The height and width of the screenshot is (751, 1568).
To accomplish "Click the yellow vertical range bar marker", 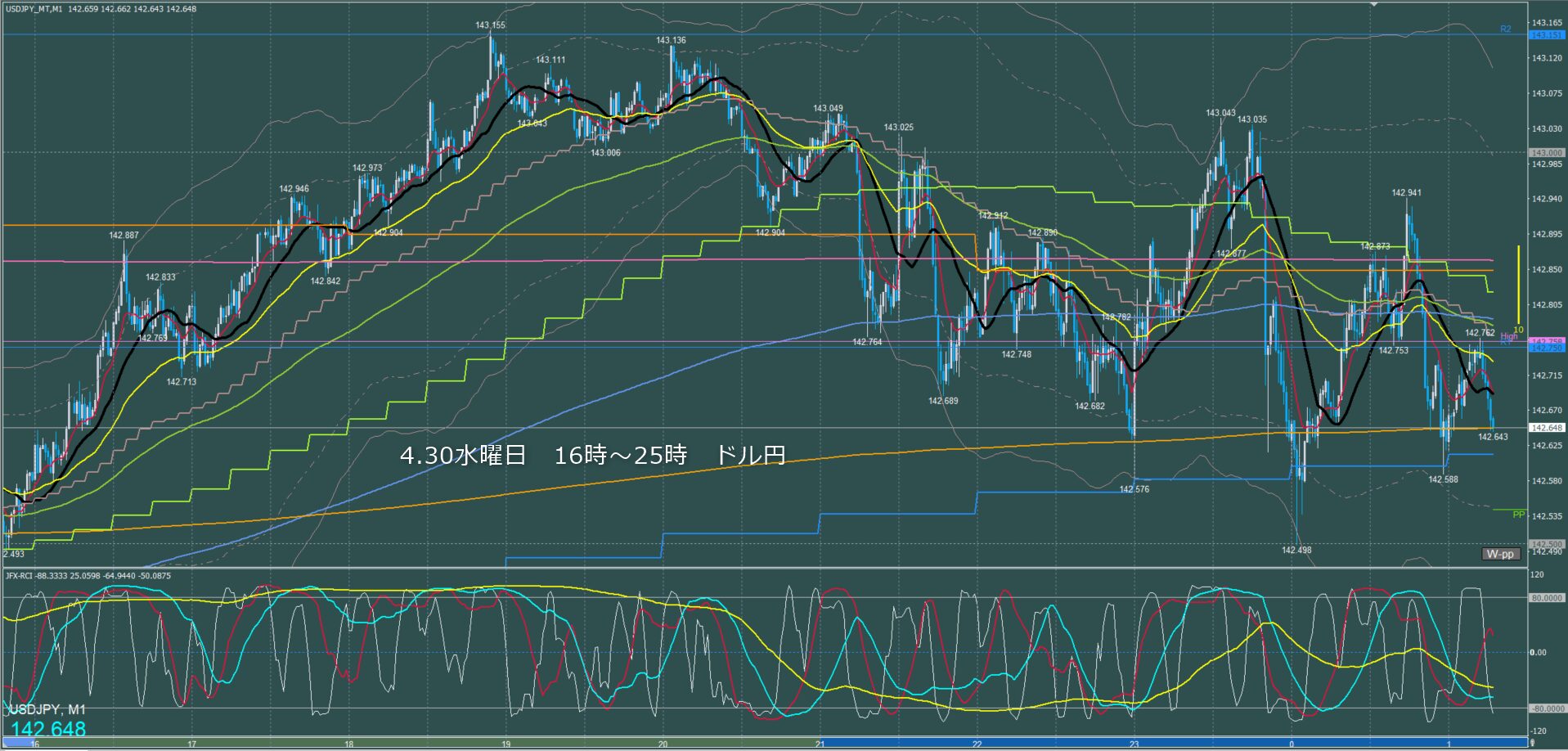I will point(1519,286).
